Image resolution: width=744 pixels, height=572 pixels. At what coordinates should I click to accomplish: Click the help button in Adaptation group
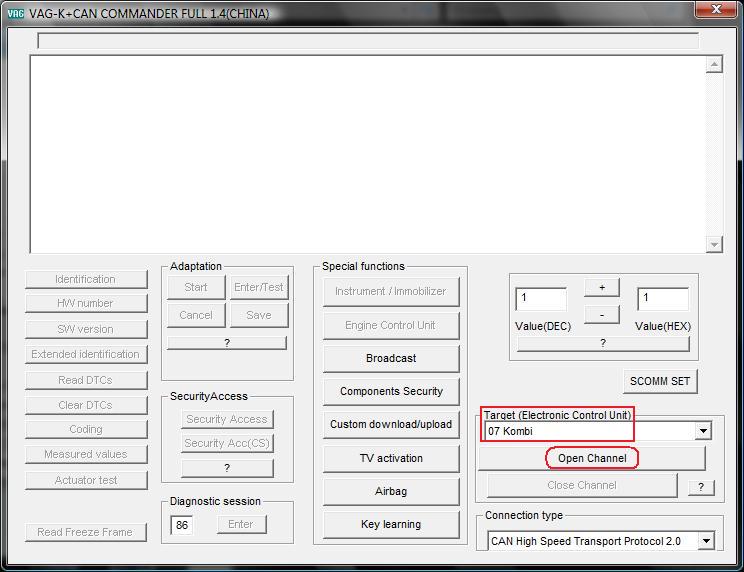[x=227, y=343]
